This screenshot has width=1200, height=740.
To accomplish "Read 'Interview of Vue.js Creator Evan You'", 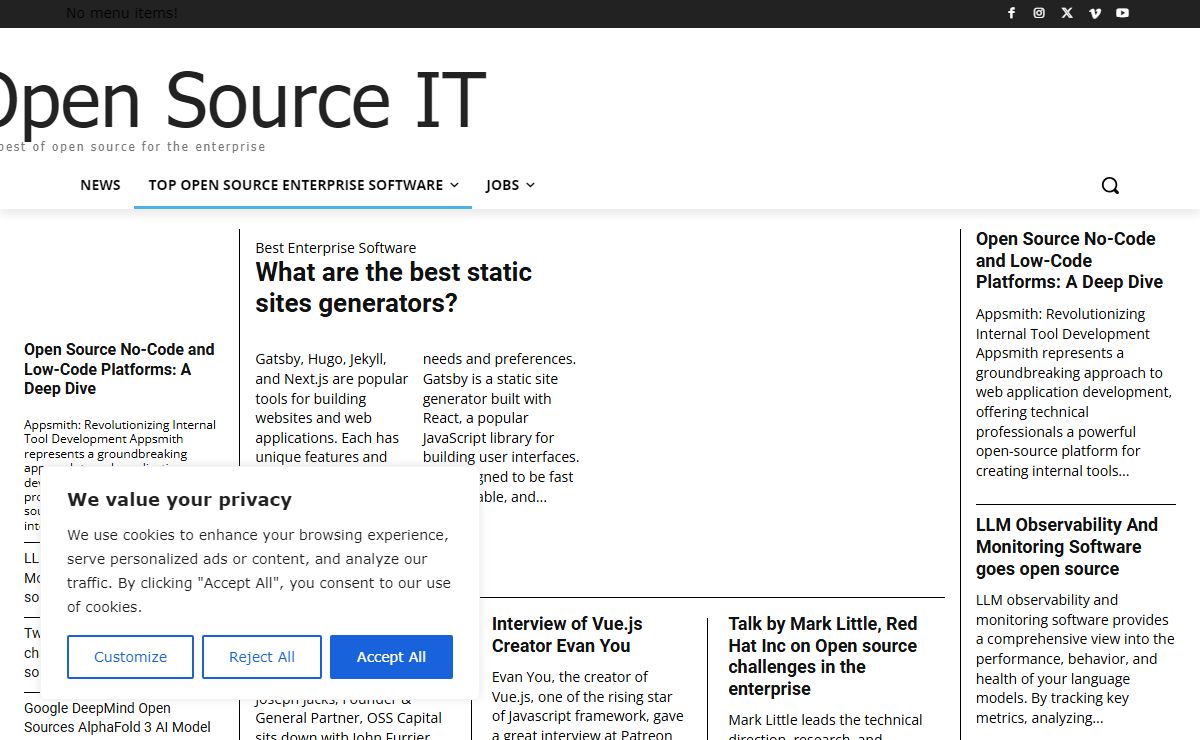I will [x=567, y=634].
